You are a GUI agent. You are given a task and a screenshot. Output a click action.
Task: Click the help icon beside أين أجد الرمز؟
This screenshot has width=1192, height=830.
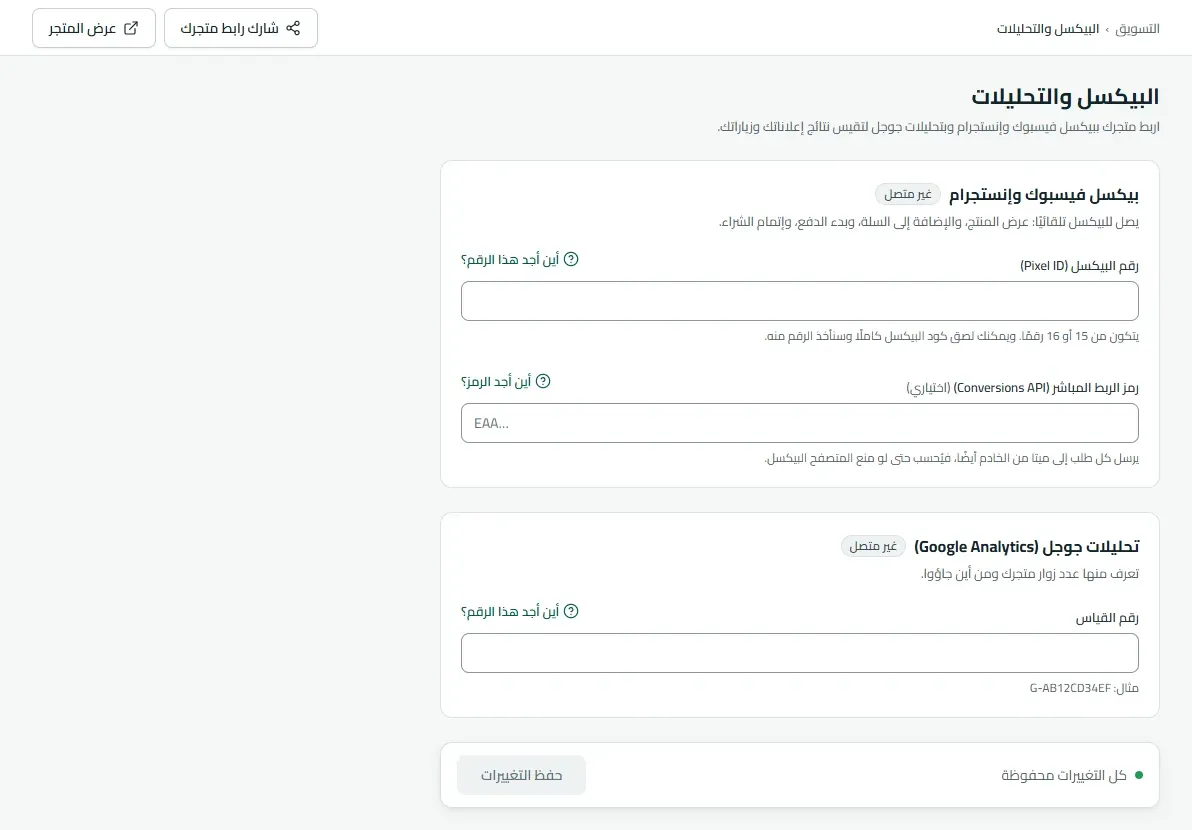coord(543,382)
